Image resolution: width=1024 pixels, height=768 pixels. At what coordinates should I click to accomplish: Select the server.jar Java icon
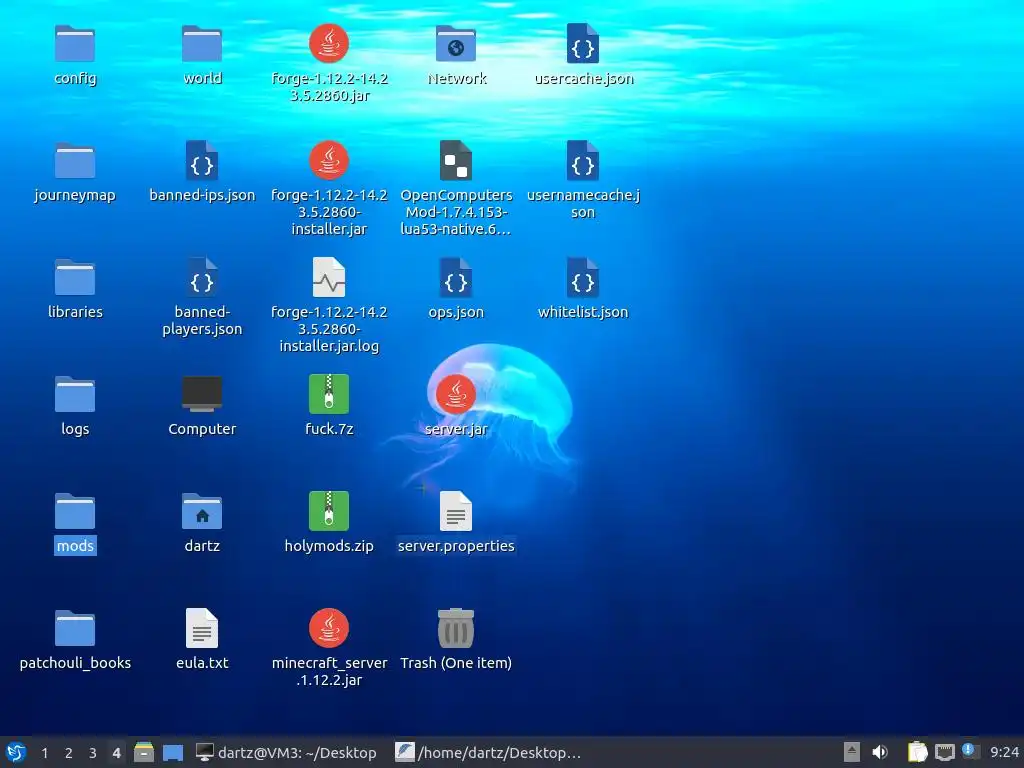(x=456, y=394)
